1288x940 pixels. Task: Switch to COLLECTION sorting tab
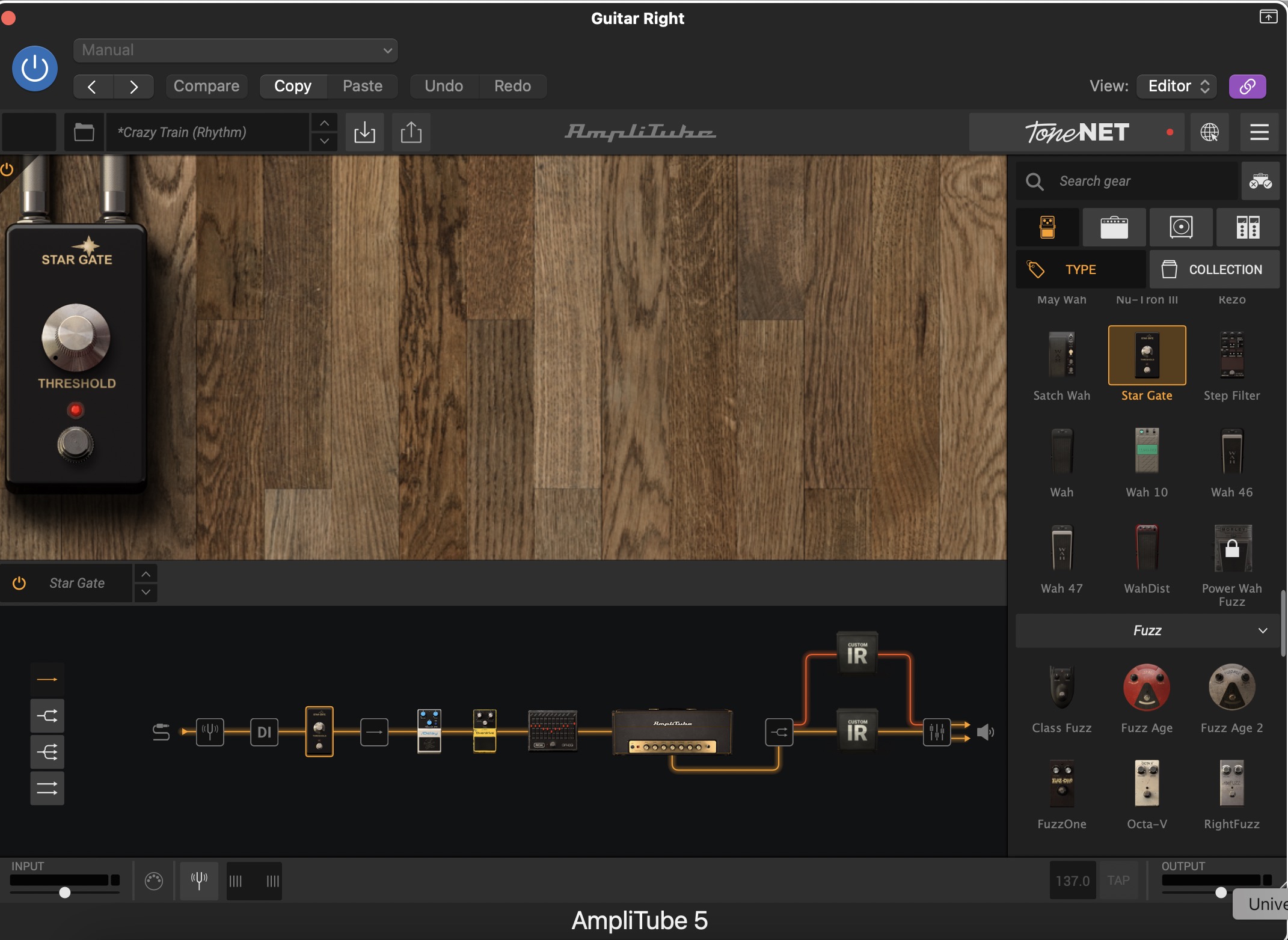[x=1214, y=270]
